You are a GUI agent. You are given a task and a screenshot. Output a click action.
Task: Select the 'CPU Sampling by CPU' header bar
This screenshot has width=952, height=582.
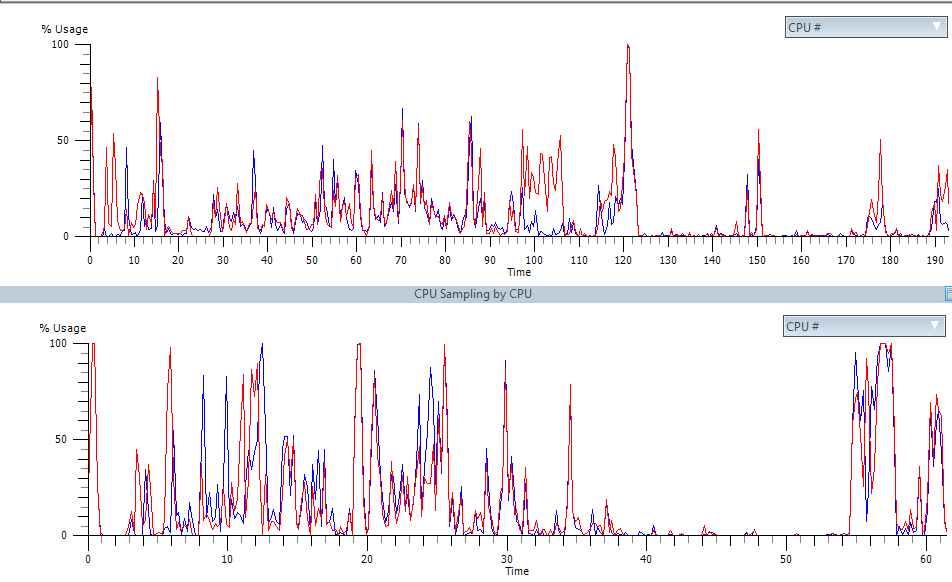click(x=472, y=294)
